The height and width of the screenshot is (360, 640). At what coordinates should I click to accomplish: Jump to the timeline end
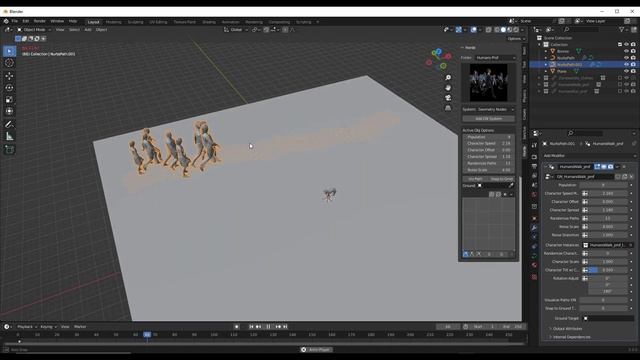pos(285,327)
